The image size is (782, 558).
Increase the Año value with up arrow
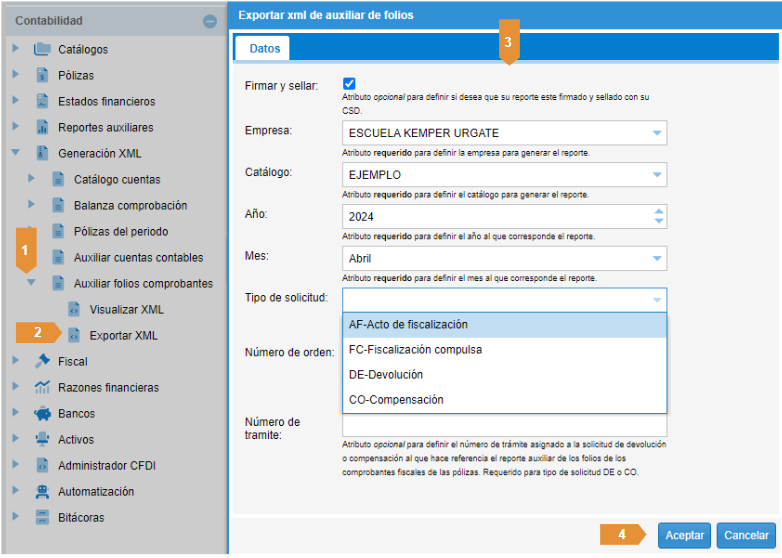[657, 210]
